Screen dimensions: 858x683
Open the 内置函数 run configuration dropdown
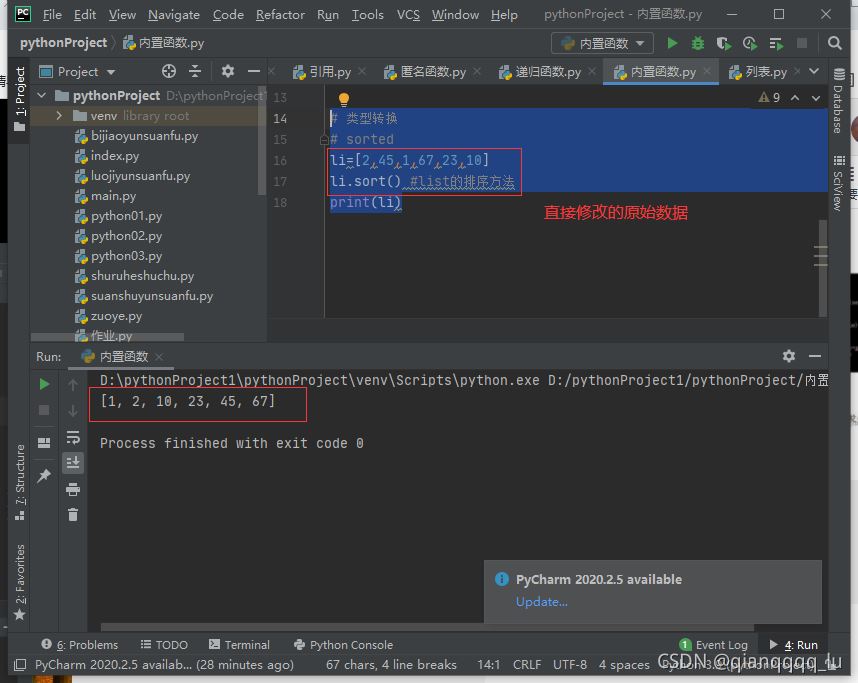pyautogui.click(x=602, y=43)
